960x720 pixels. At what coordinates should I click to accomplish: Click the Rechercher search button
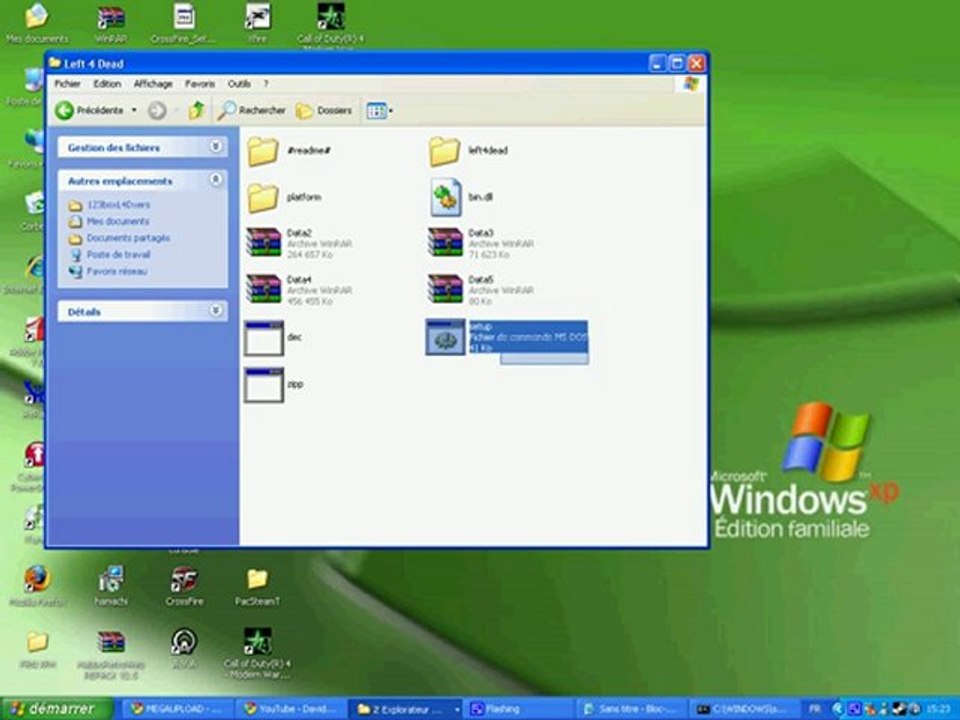pos(252,110)
